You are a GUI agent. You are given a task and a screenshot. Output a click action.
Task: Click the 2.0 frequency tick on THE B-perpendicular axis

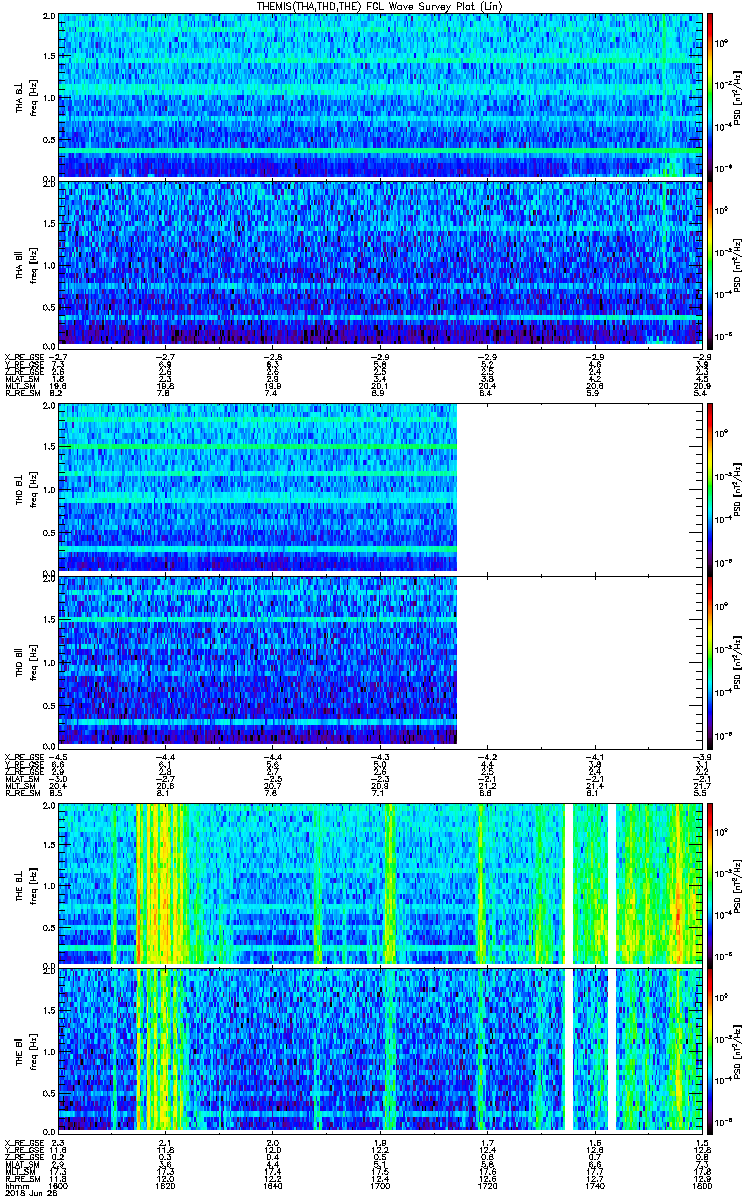tap(49, 805)
